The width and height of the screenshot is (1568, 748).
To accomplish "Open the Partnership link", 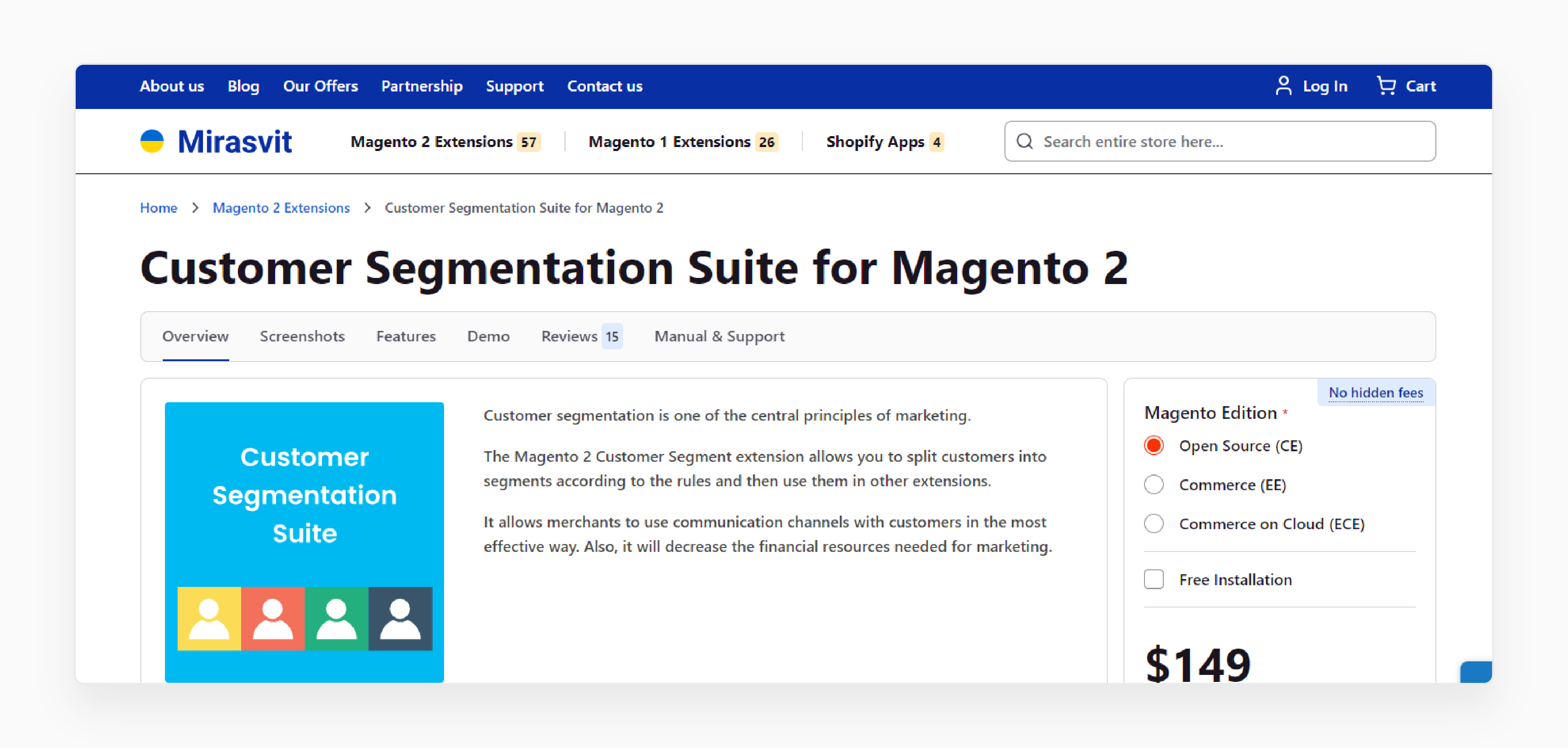I will pos(422,86).
